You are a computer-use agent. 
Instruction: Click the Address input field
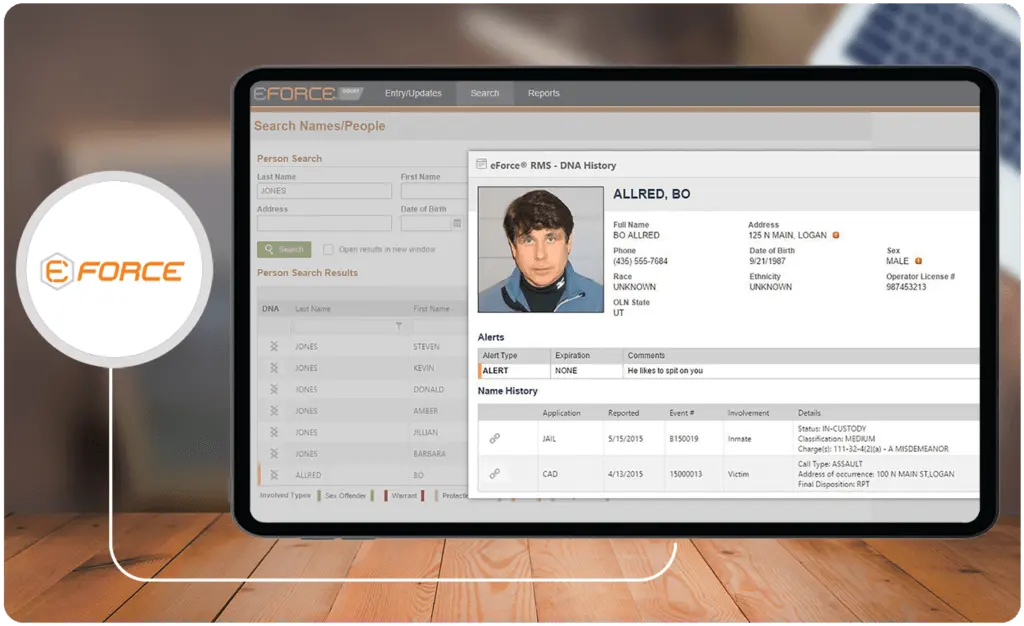point(324,223)
